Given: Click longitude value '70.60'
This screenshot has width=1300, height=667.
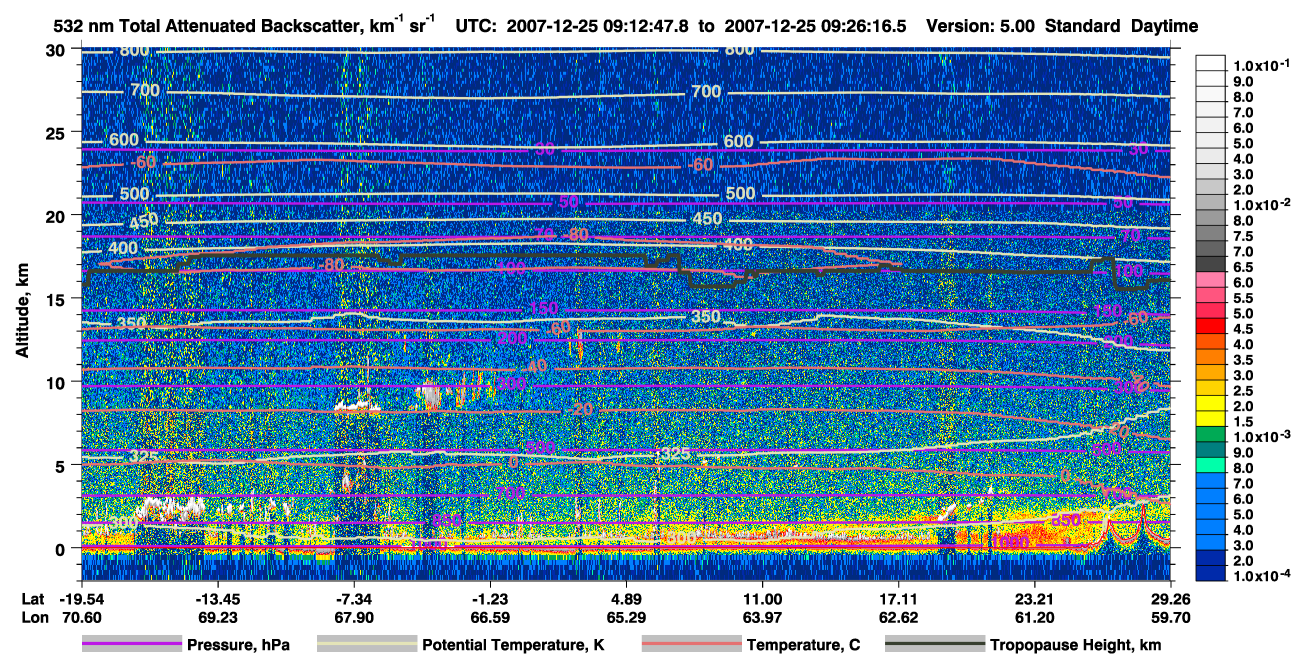Looking at the screenshot, I should point(81,617).
